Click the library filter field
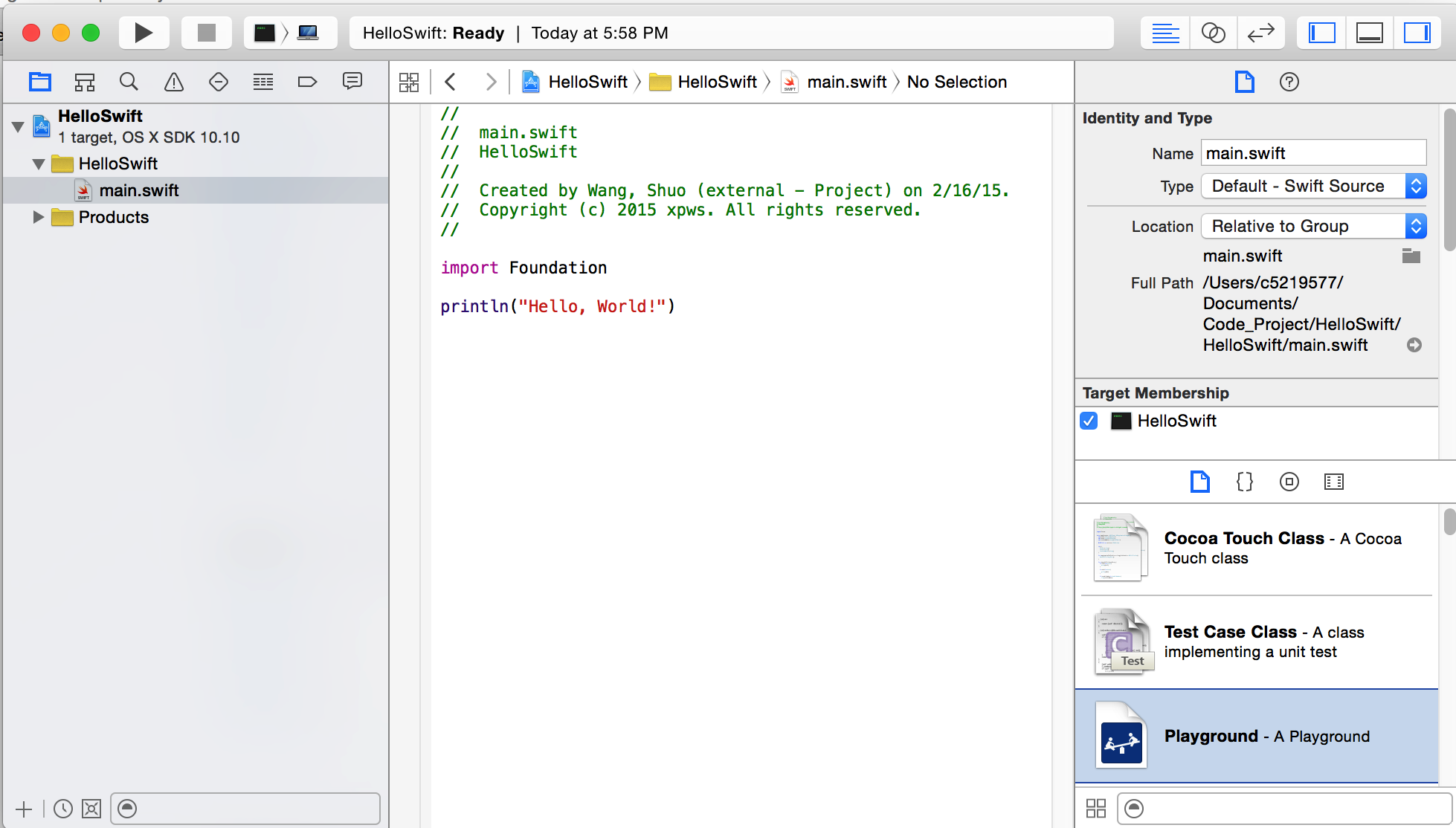This screenshot has width=1456, height=828. [x=1284, y=808]
